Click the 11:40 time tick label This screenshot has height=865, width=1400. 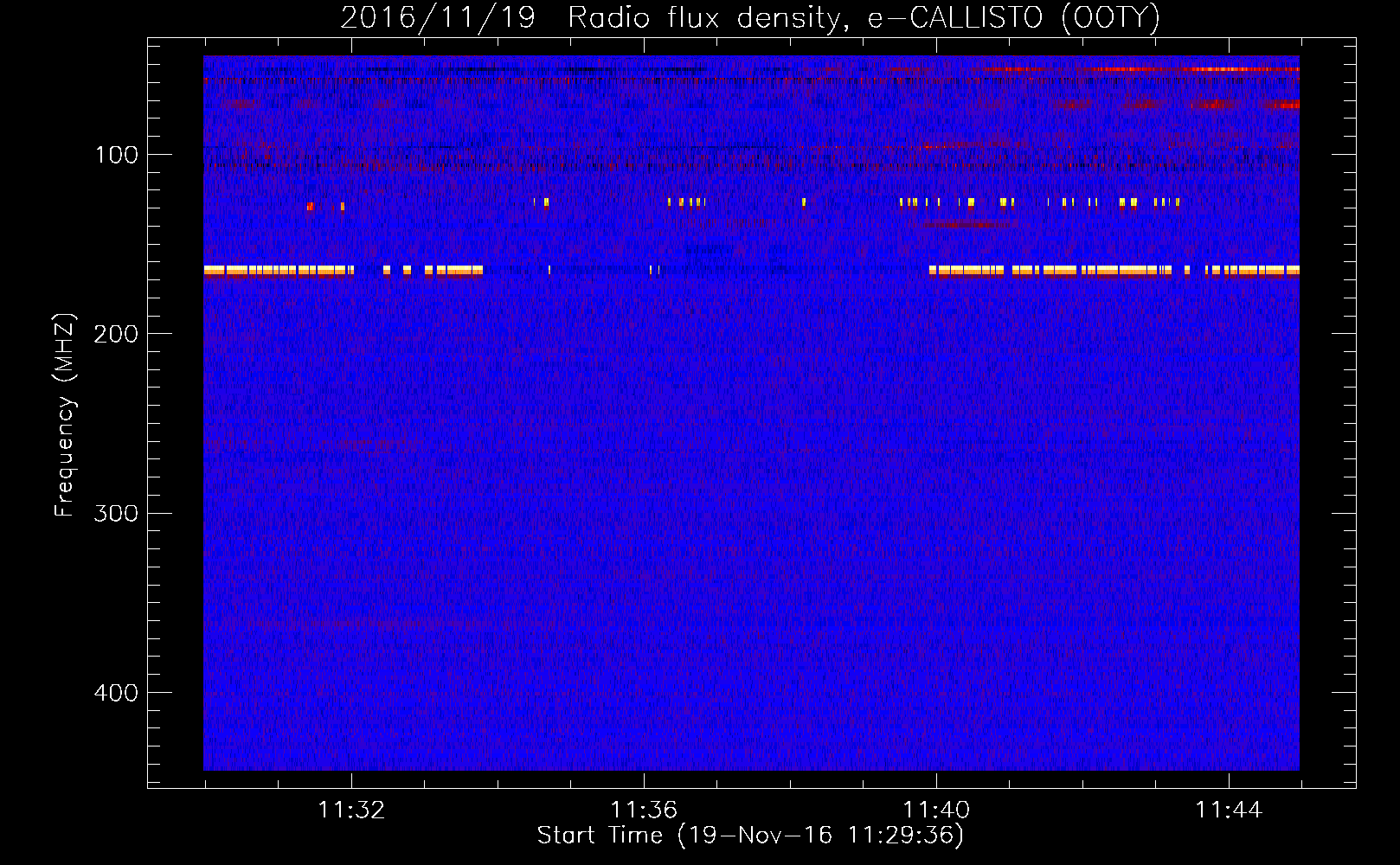(x=936, y=811)
